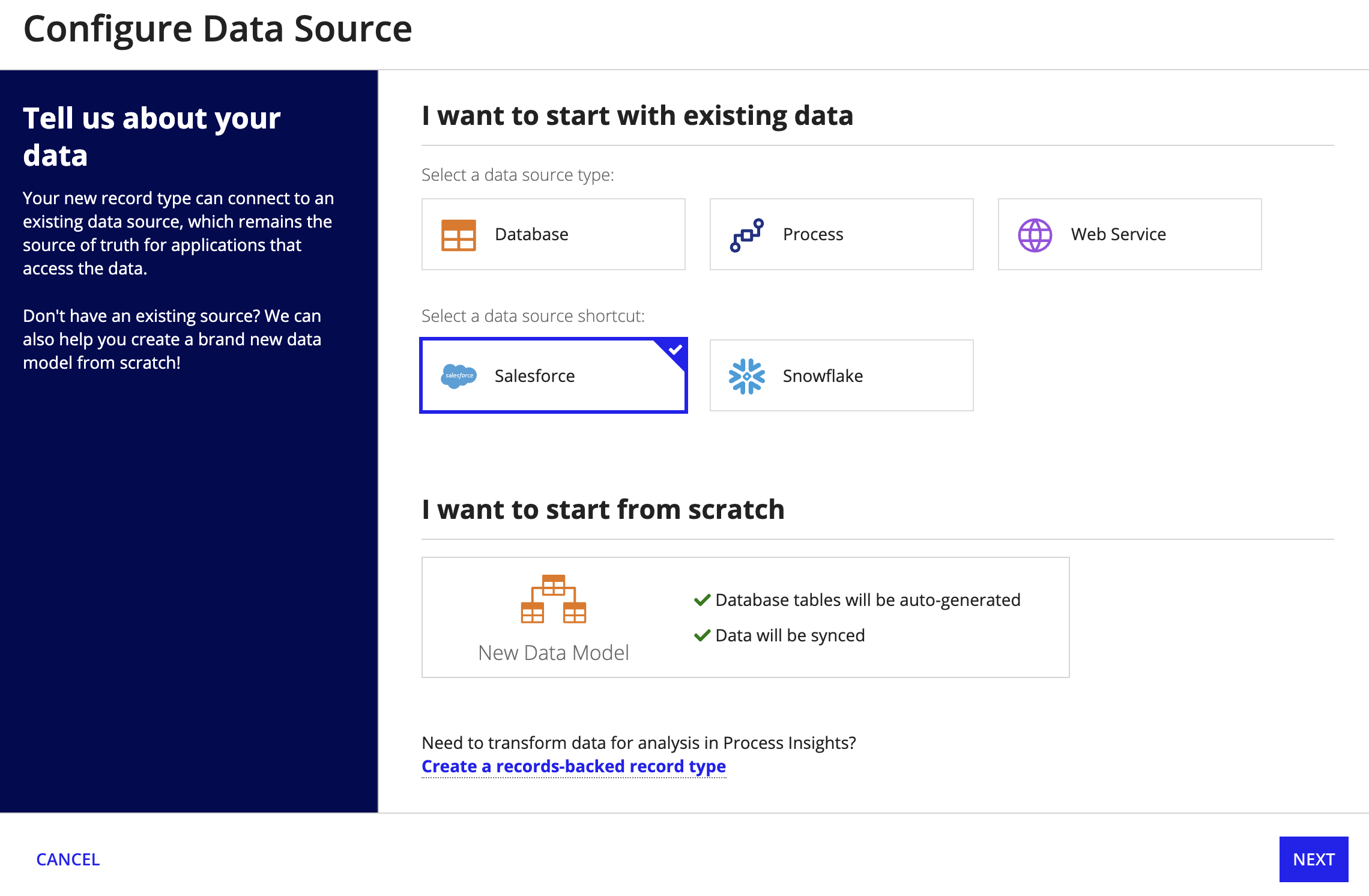Click the New Data Model label text
Screen dimensions: 1369x896
tap(553, 653)
